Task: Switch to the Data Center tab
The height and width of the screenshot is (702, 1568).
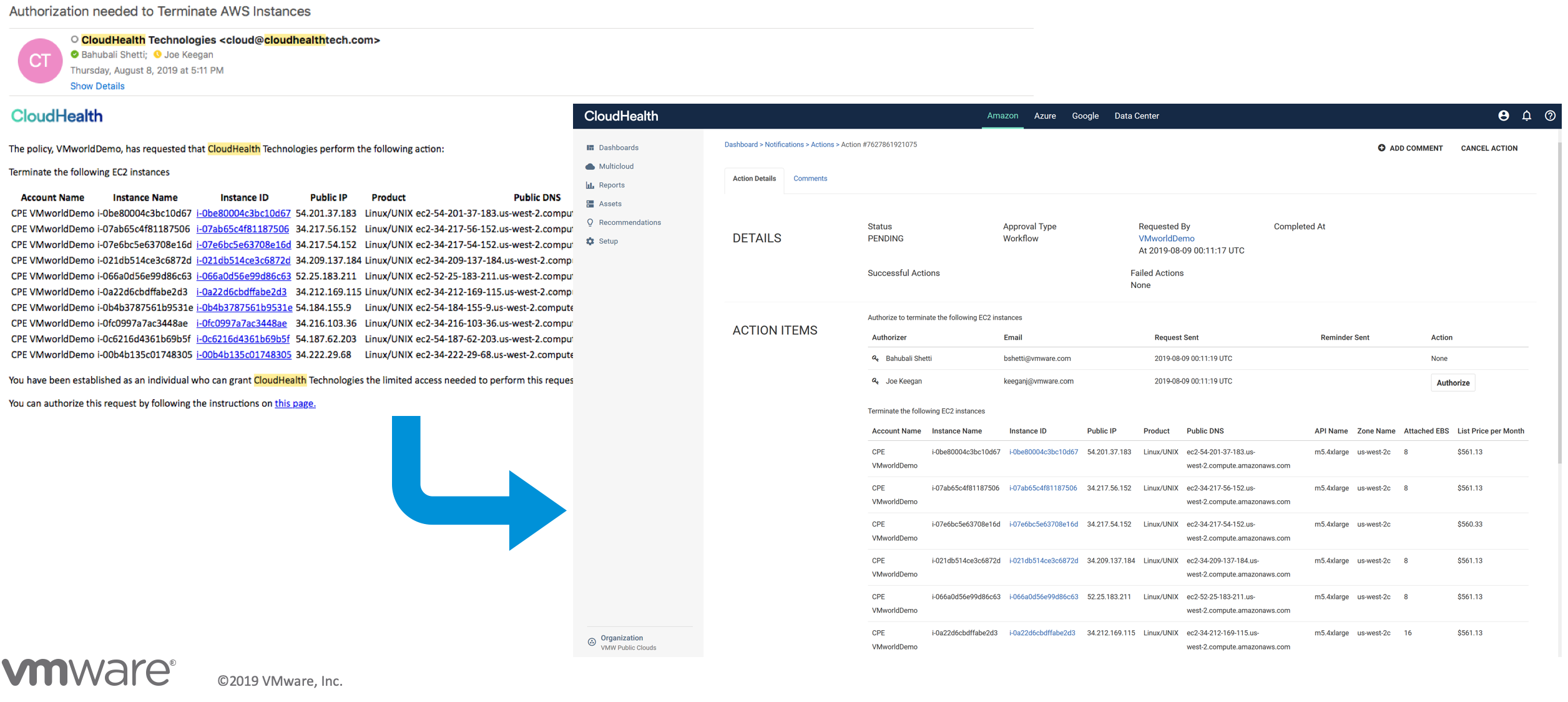Action: click(x=1137, y=116)
